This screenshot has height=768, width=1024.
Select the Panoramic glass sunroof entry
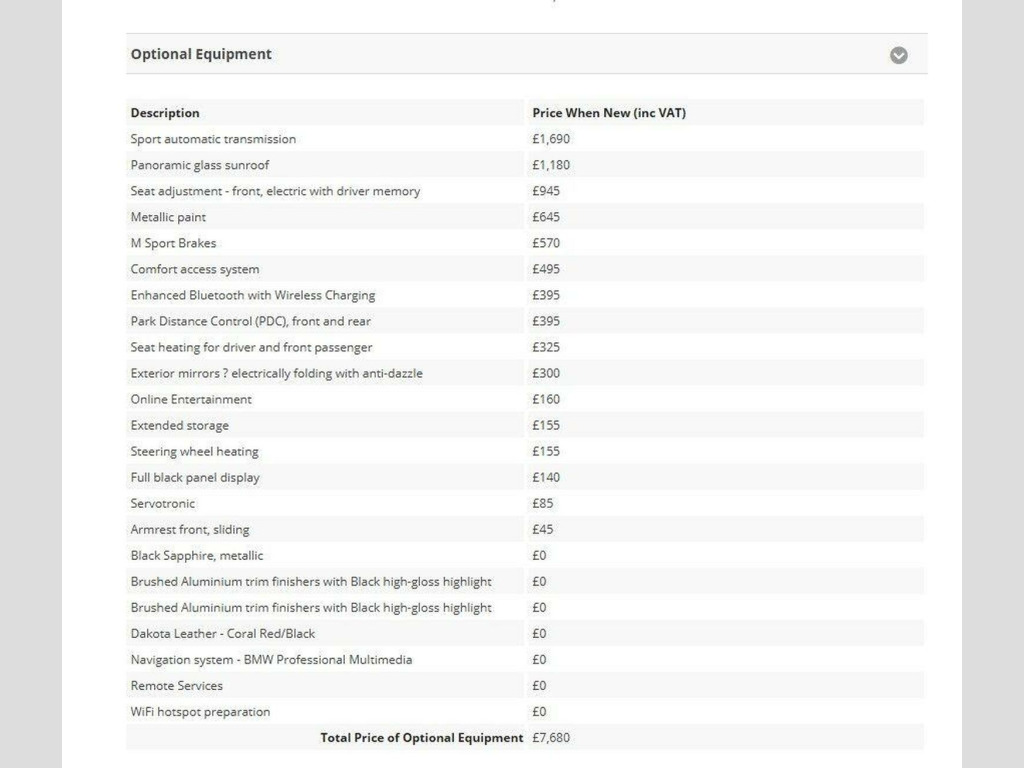200,165
